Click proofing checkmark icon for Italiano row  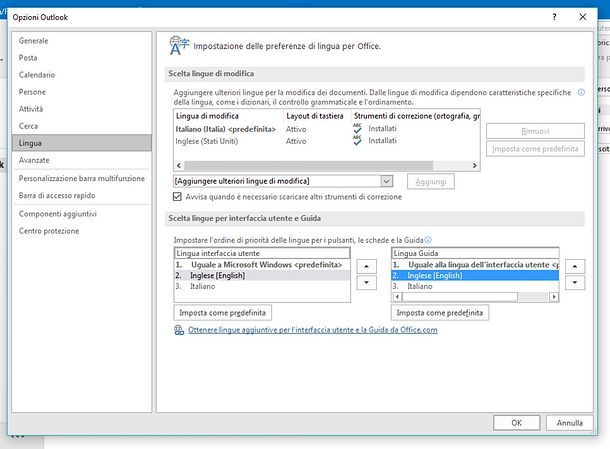(x=357, y=128)
